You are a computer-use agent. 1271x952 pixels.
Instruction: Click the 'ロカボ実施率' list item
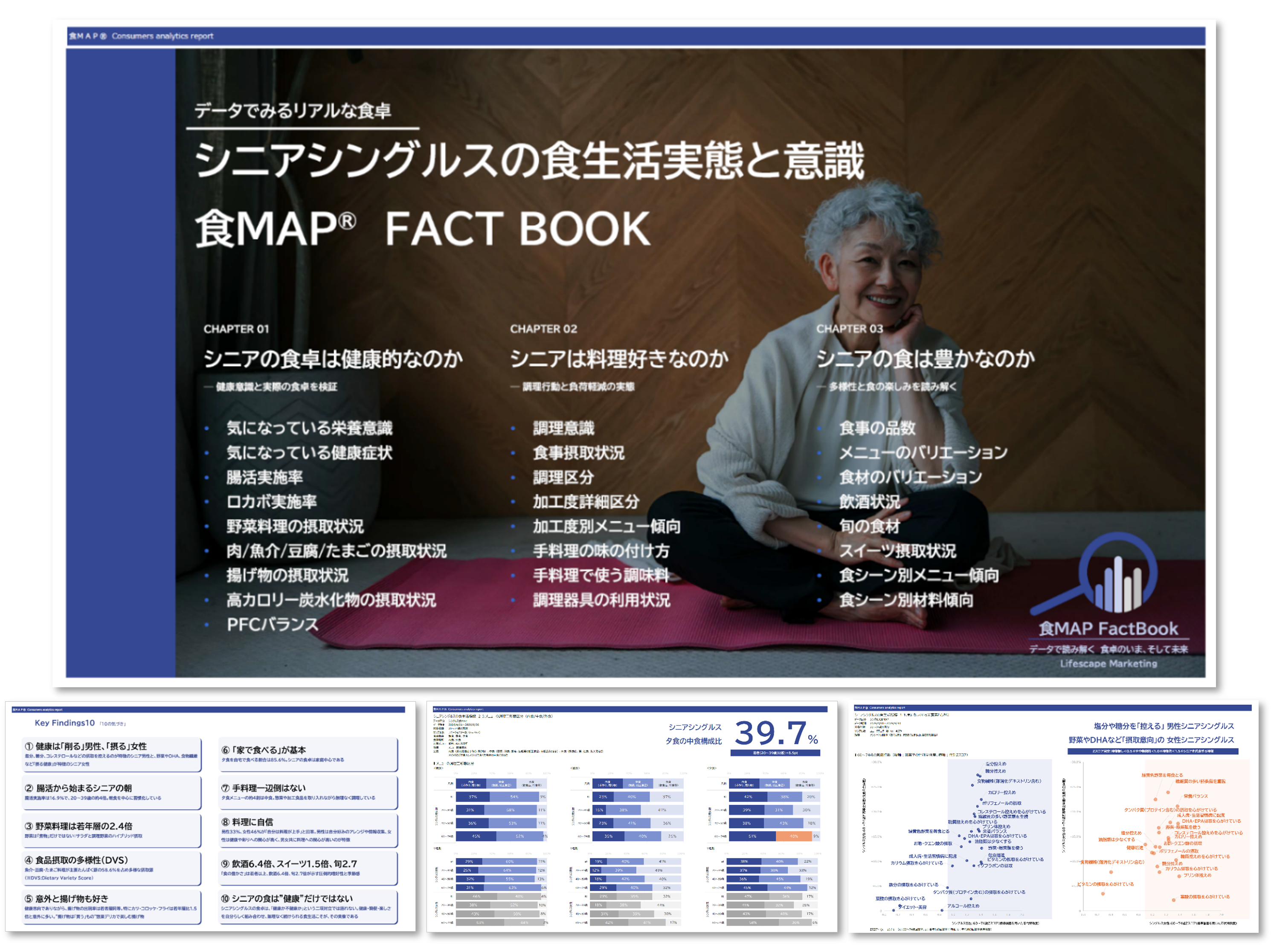[272, 502]
